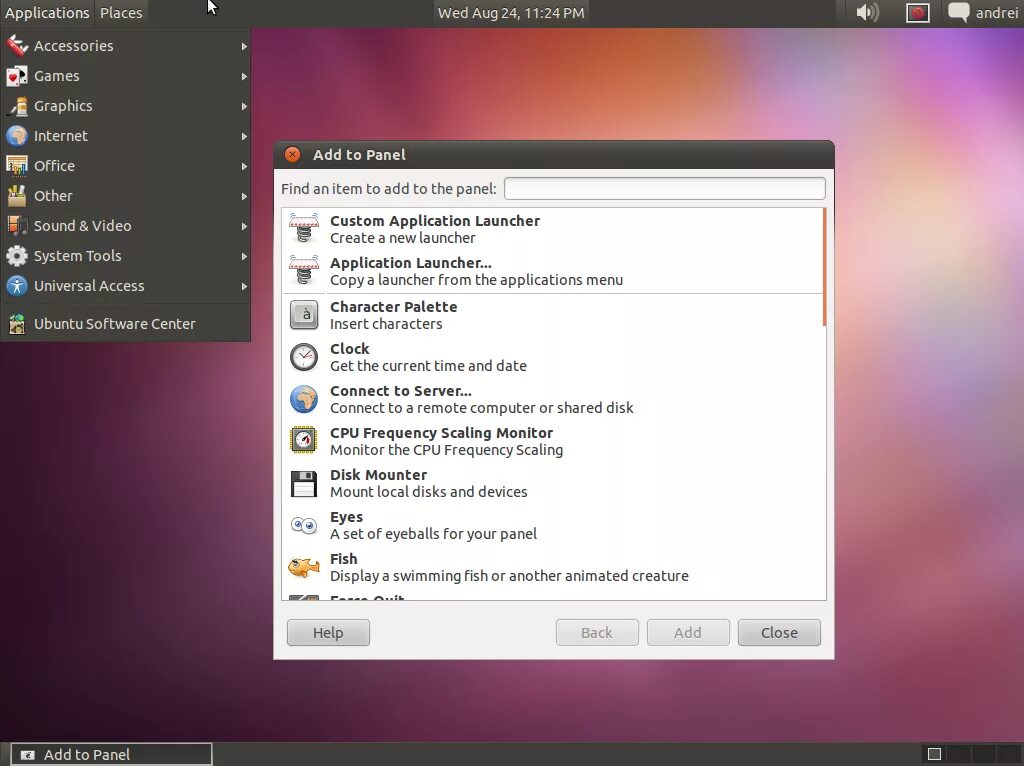Image resolution: width=1024 pixels, height=766 pixels.
Task: Open the Applications menu
Action: pos(47,13)
